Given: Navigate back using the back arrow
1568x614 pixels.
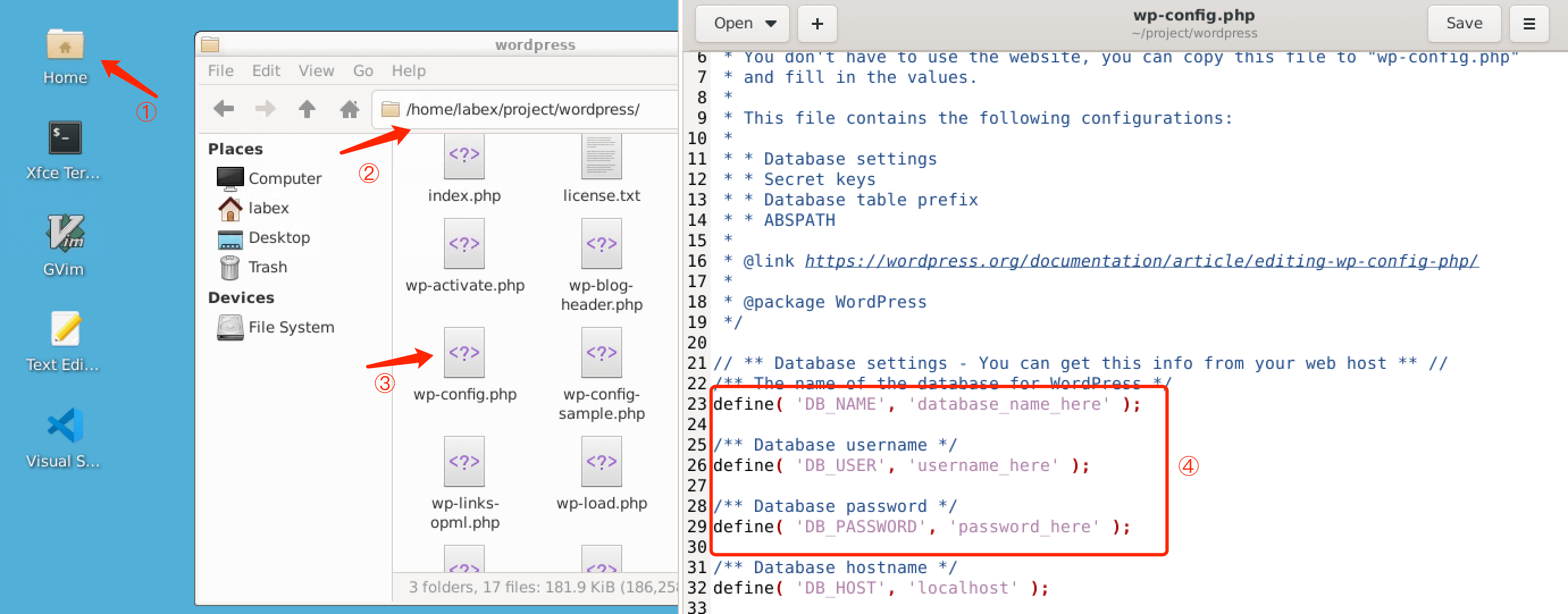Looking at the screenshot, I should click(223, 109).
